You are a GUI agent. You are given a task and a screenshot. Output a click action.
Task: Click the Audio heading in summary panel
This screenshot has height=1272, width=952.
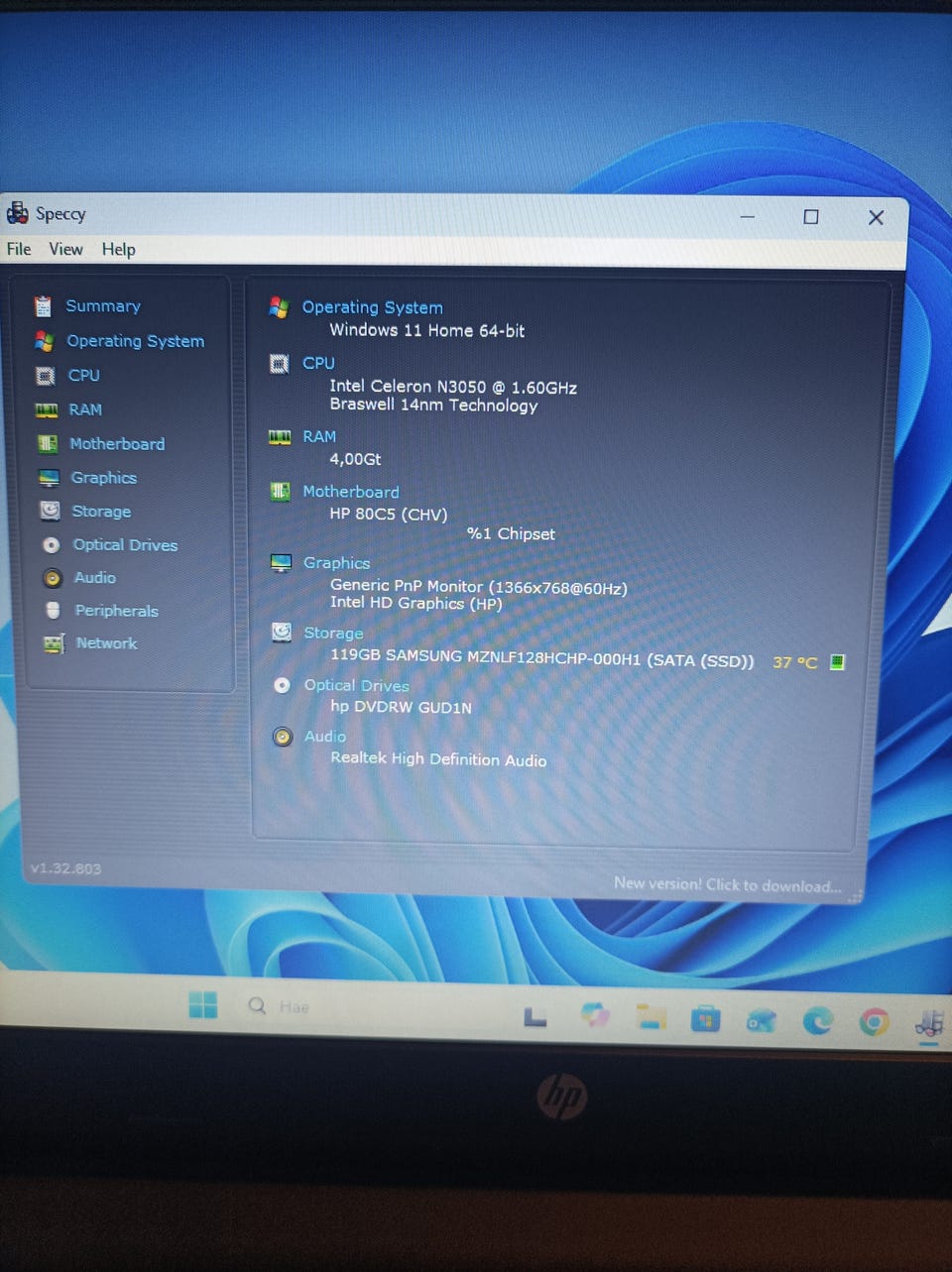(x=325, y=737)
